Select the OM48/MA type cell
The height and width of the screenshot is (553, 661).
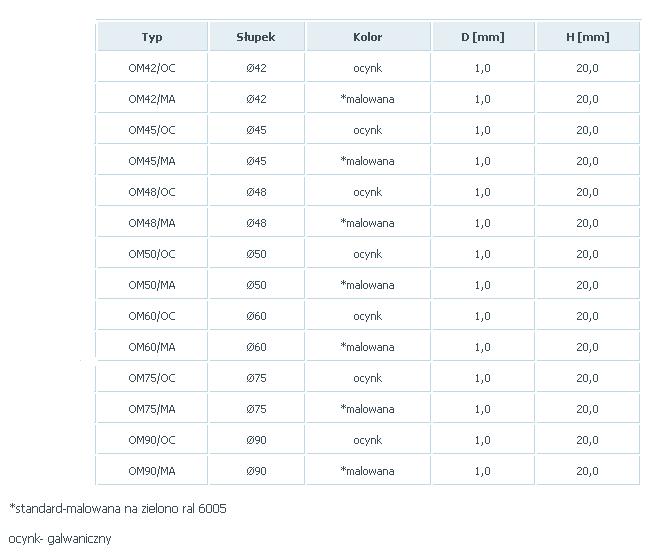pyautogui.click(x=152, y=223)
